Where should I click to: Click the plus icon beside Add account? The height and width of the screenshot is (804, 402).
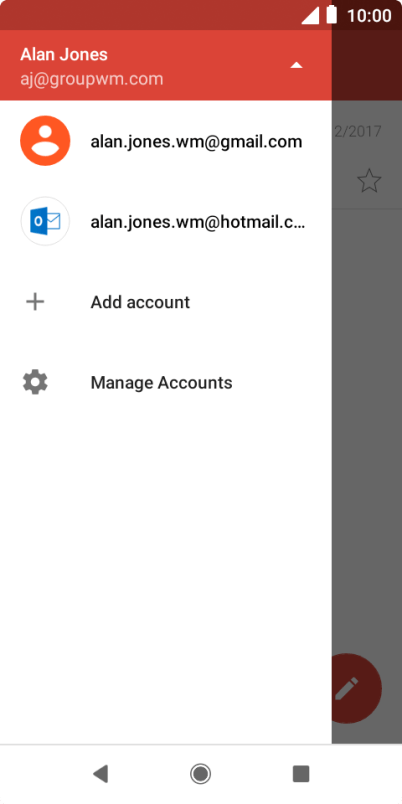[35, 302]
